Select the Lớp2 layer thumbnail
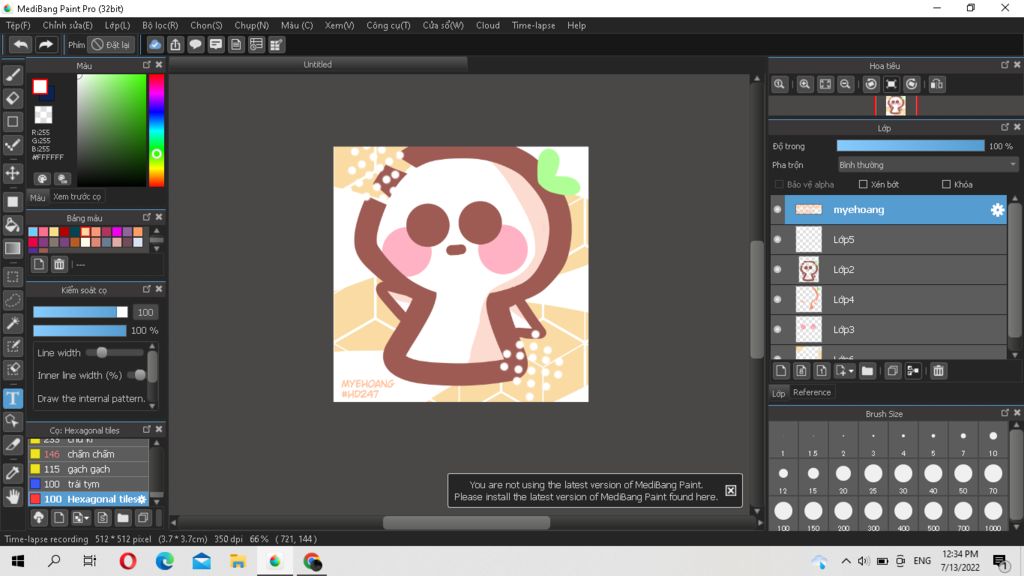 [808, 270]
